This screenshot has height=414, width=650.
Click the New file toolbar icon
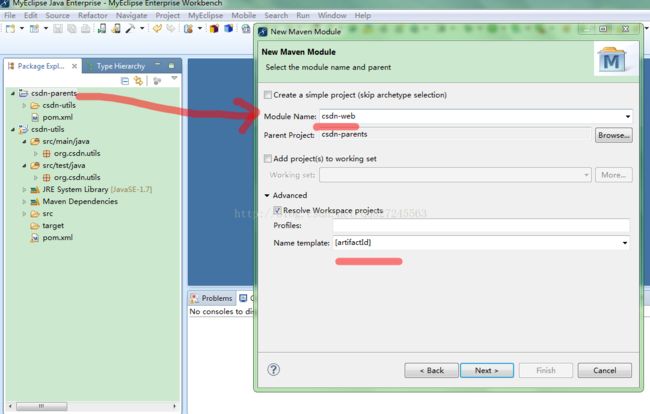pos(10,29)
